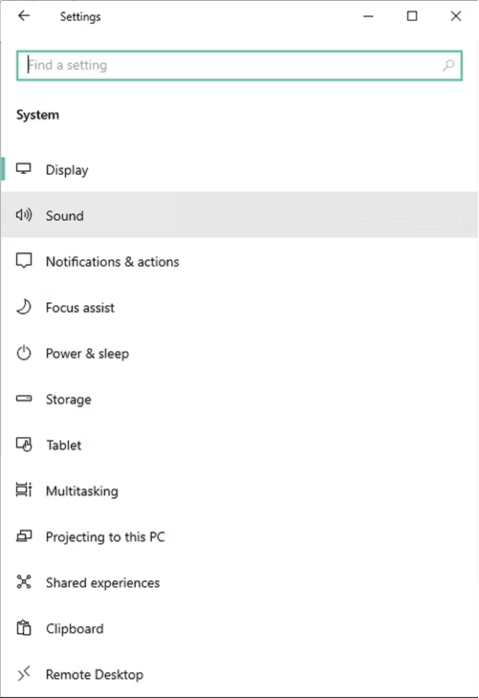Focus the Find a setting search box
This screenshot has height=698, width=479.
tap(240, 65)
